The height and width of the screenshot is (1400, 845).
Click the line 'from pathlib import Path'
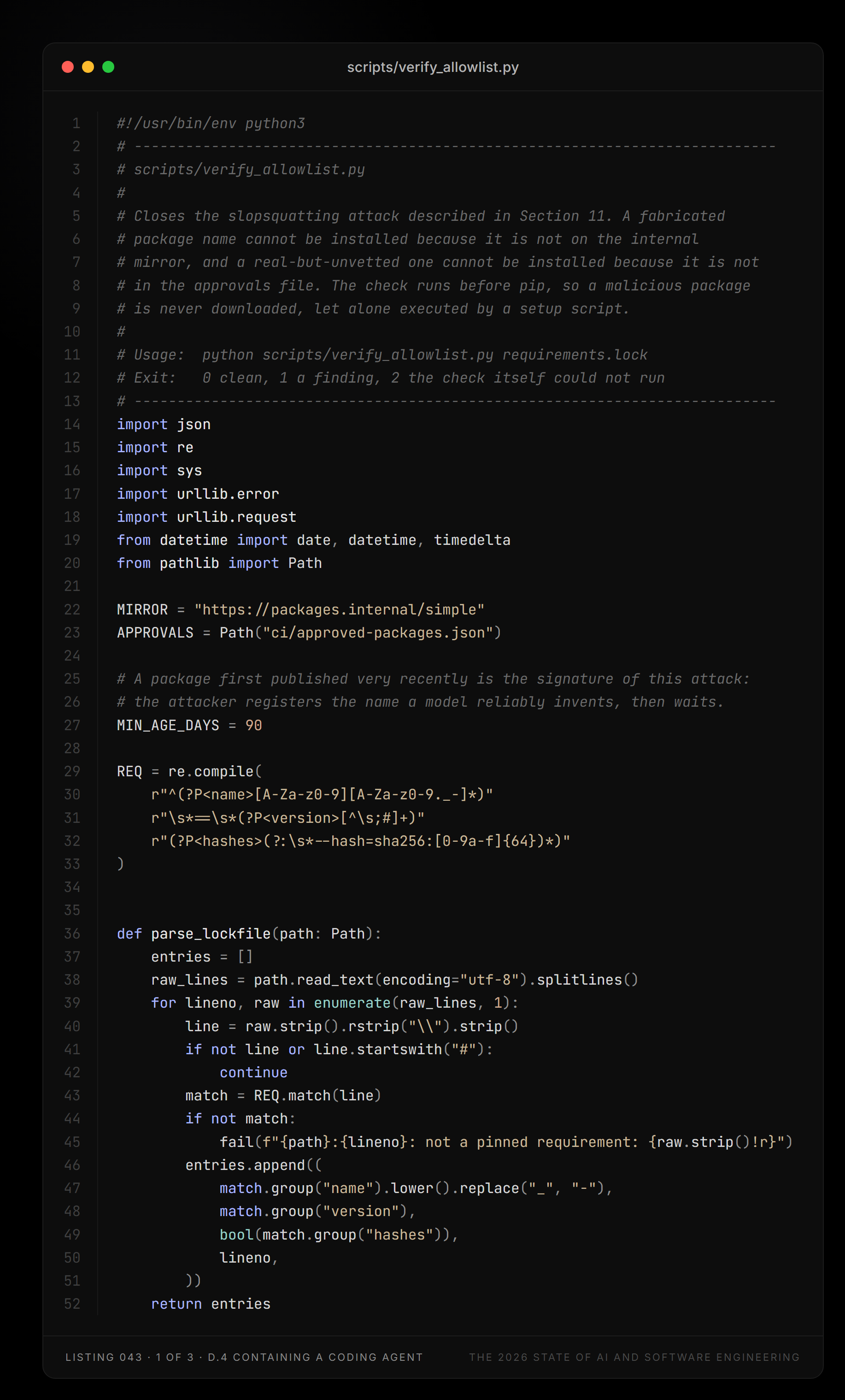coord(219,563)
